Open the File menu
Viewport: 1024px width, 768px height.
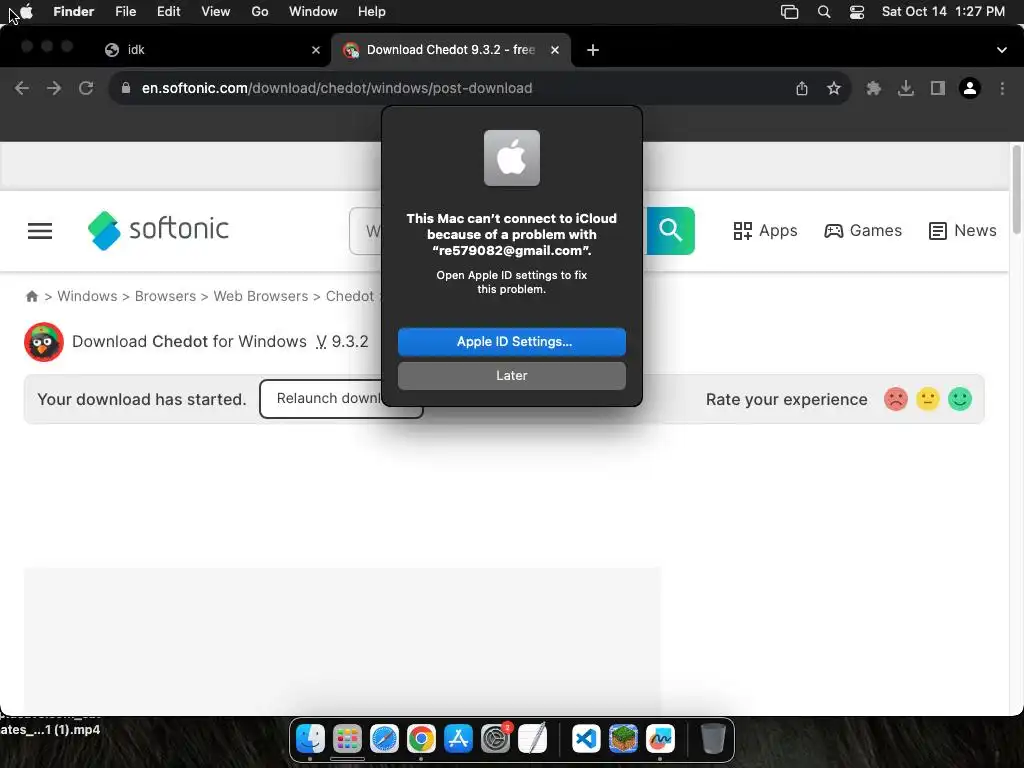click(125, 12)
